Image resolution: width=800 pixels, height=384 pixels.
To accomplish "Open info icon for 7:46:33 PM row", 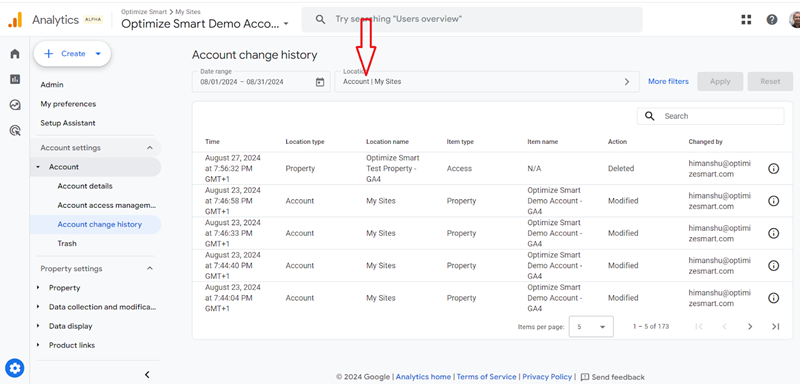I will coord(773,233).
